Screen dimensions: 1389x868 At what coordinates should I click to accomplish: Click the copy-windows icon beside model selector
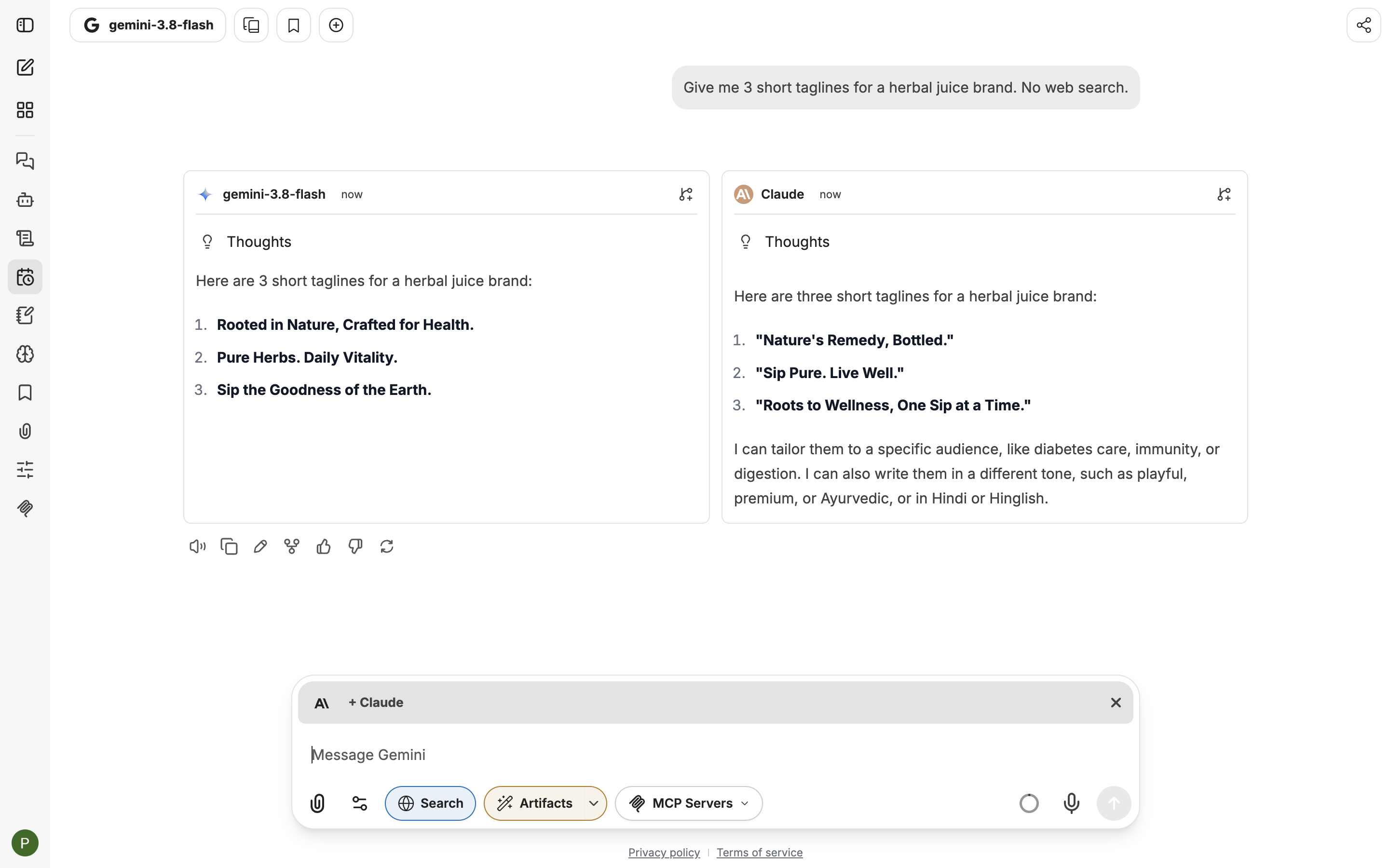[x=251, y=25]
